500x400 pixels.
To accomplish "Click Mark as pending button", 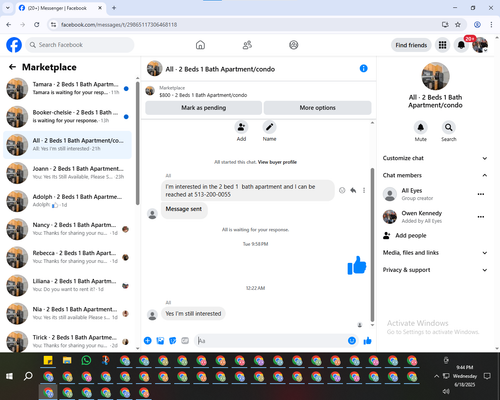I will click(x=204, y=108).
